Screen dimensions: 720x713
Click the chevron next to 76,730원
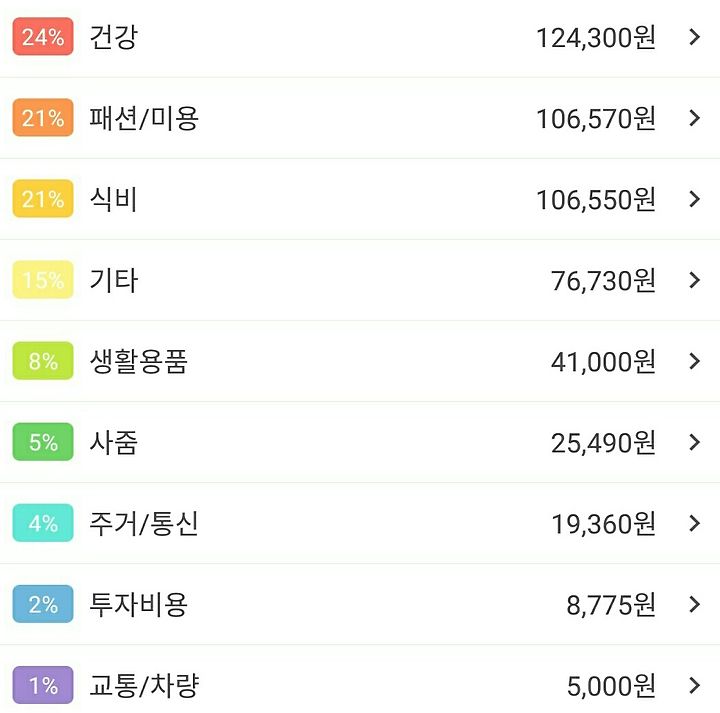pos(695,280)
